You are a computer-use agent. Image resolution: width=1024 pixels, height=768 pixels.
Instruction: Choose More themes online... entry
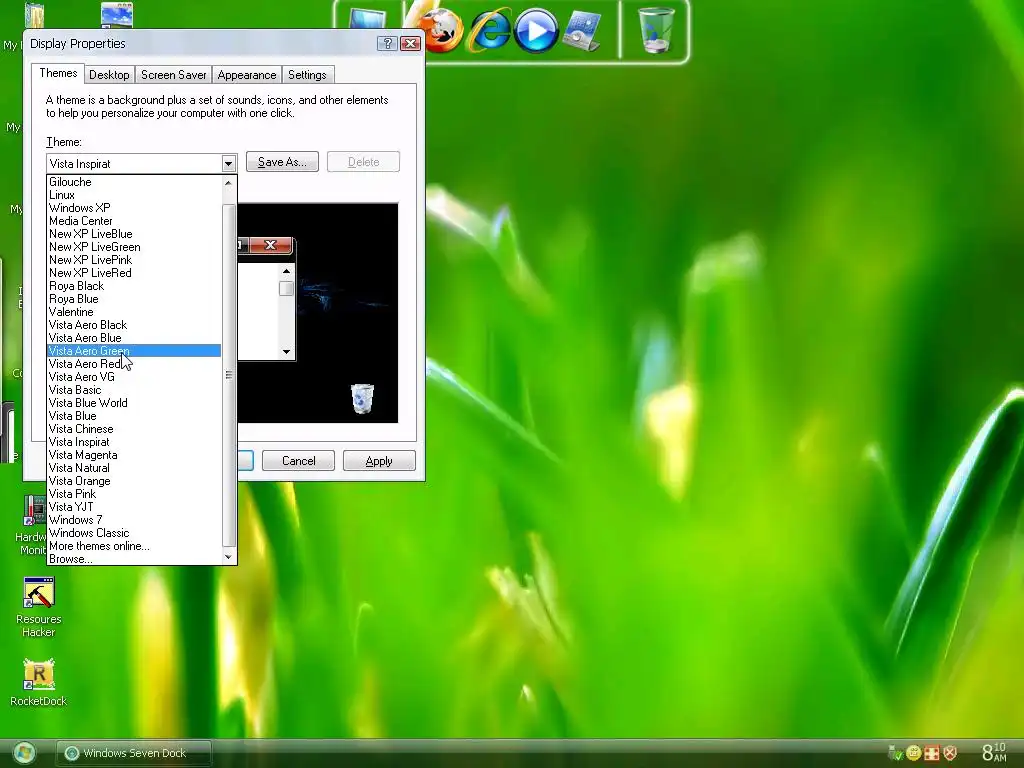tap(135, 546)
